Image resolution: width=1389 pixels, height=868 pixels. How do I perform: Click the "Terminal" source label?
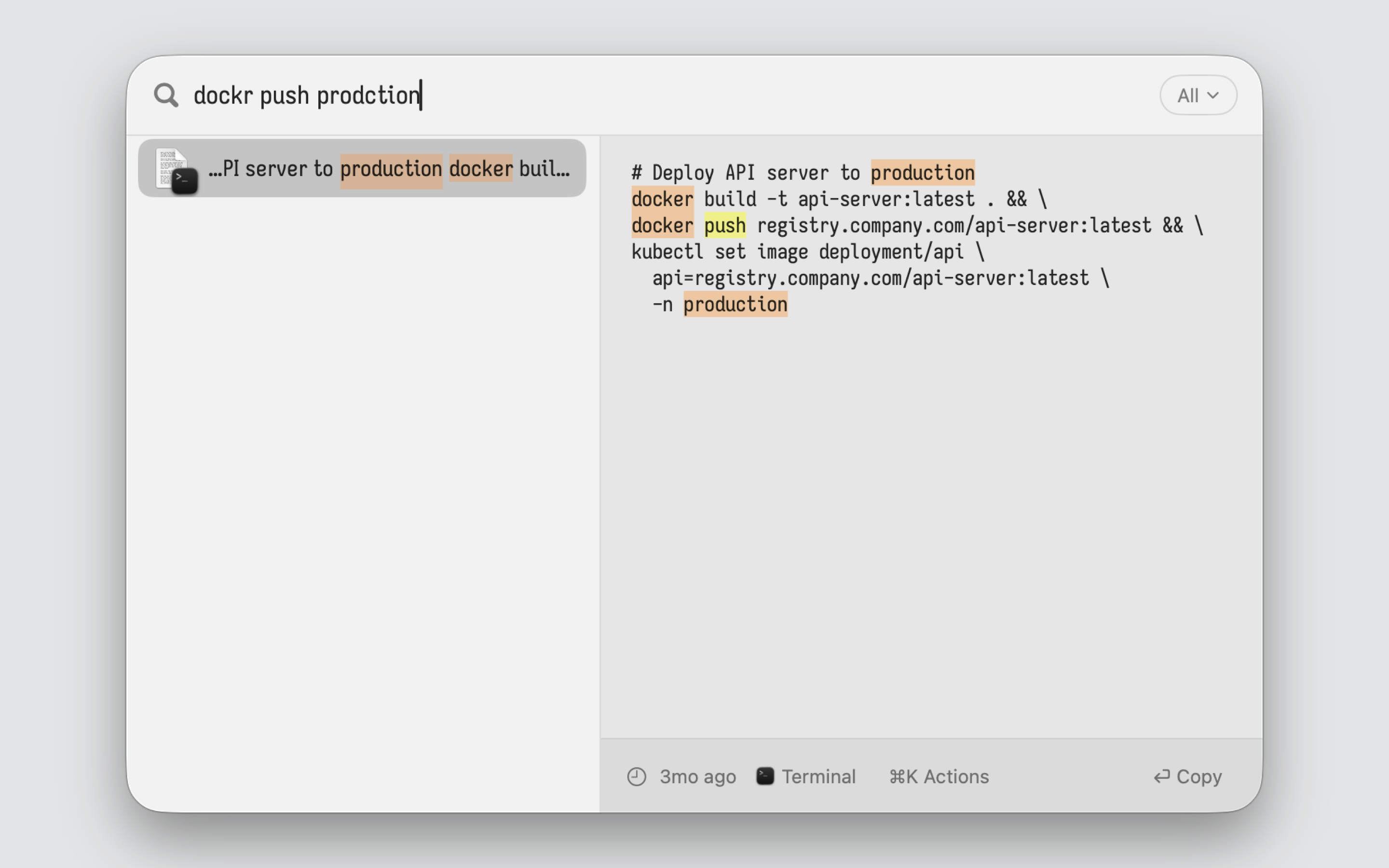[818, 777]
